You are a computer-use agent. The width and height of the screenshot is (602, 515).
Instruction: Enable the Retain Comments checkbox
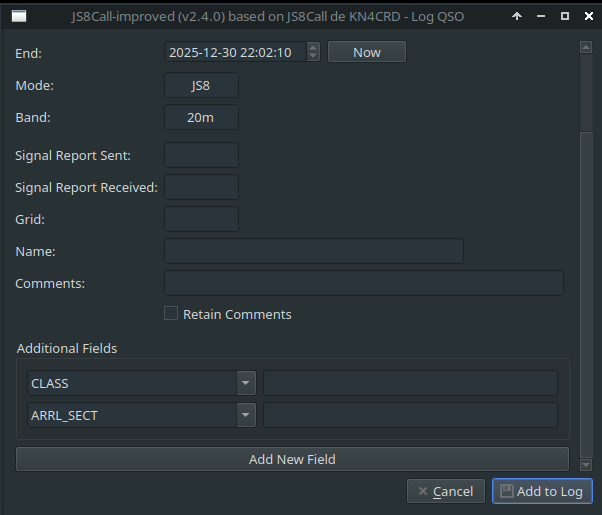click(171, 313)
